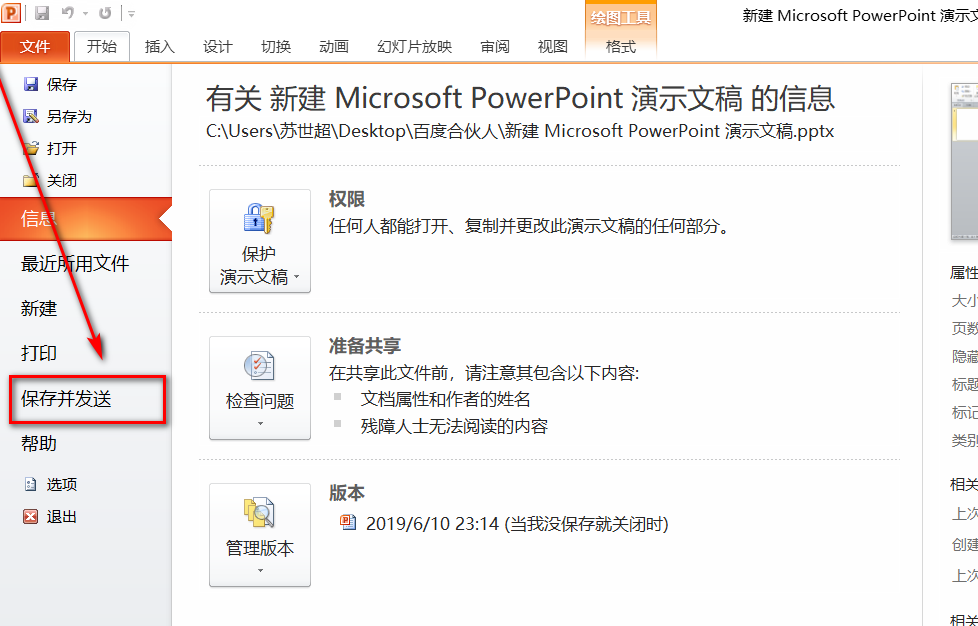The height and width of the screenshot is (626, 978).
Task: Click the 另存为 icon in the file menu
Action: [x=31, y=116]
